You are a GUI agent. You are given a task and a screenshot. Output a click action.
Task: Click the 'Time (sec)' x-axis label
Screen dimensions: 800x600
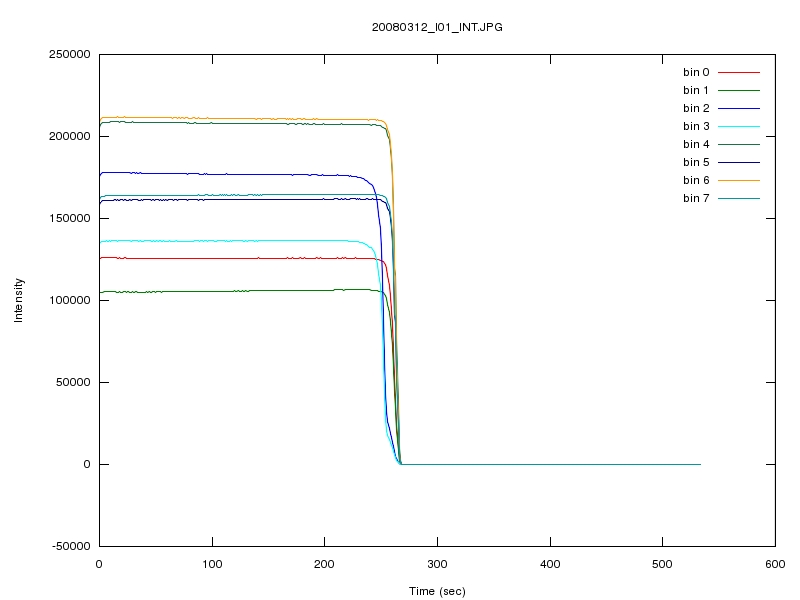437,591
